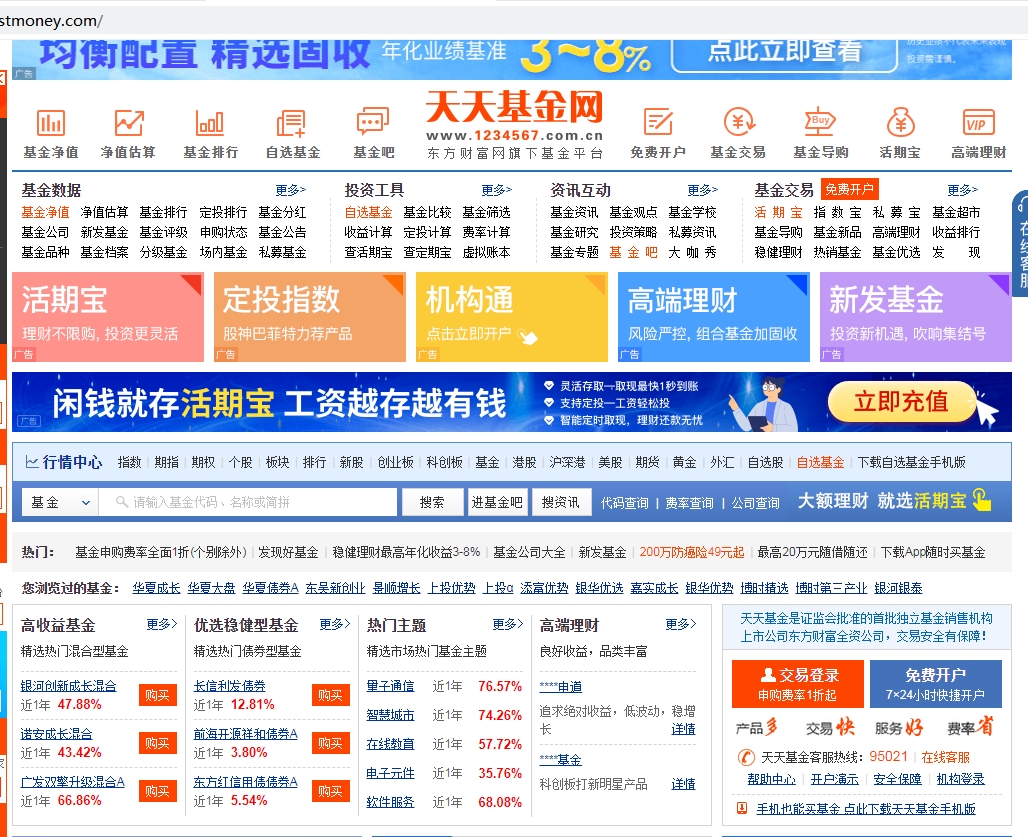Click the 进基金吧 button
Screen dimensions: 1028x837
coord(497,502)
